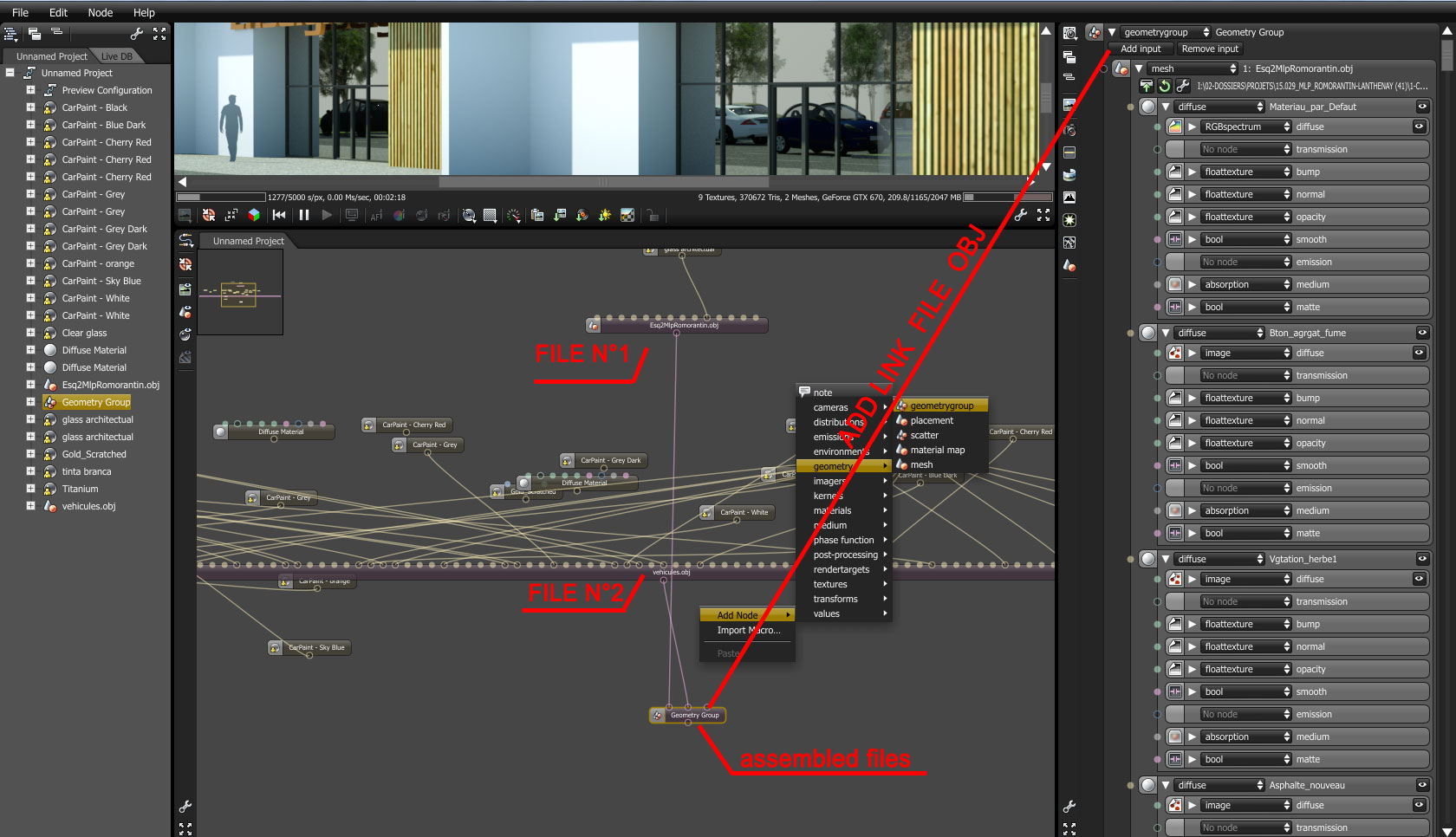Pause the render in the viewport toolbar
The height and width of the screenshot is (837, 1456).
(x=304, y=215)
